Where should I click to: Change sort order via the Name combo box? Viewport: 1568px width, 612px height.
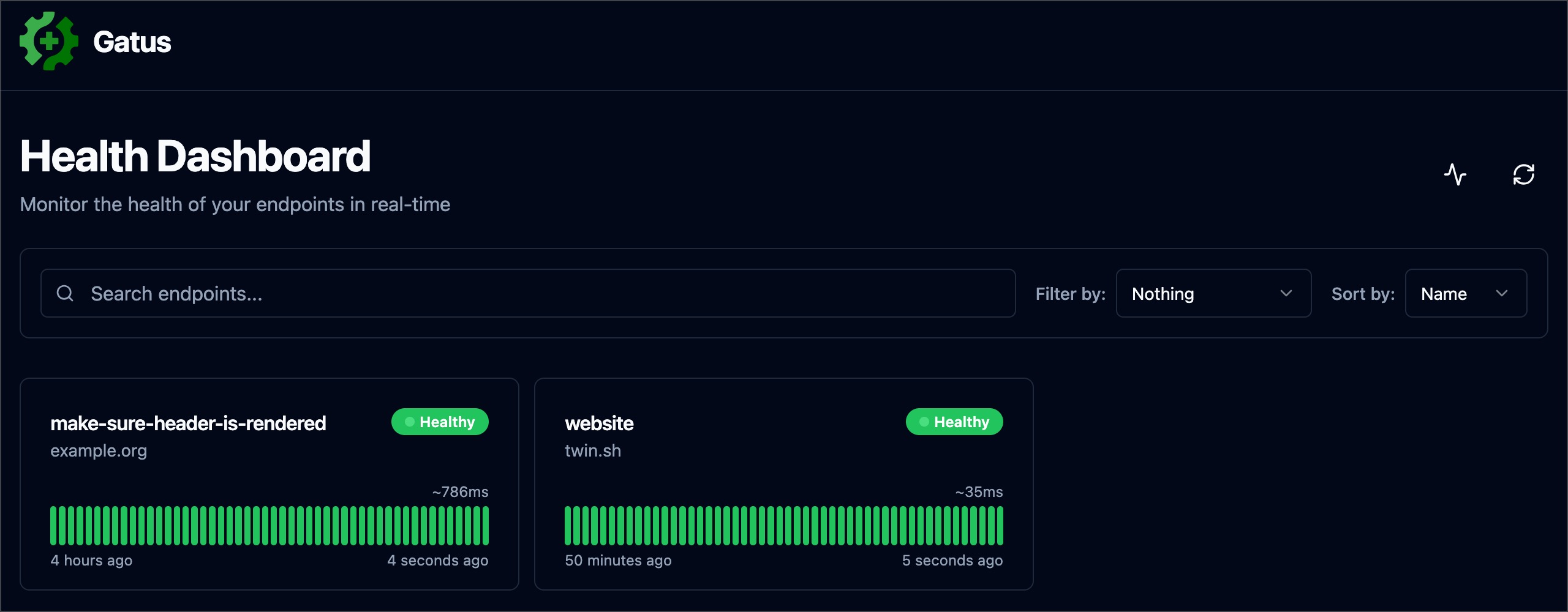1465,294
